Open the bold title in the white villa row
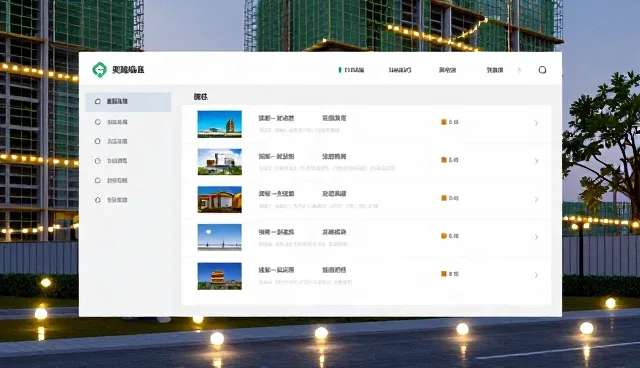Image resolution: width=640 pixels, height=368 pixels. point(276,156)
